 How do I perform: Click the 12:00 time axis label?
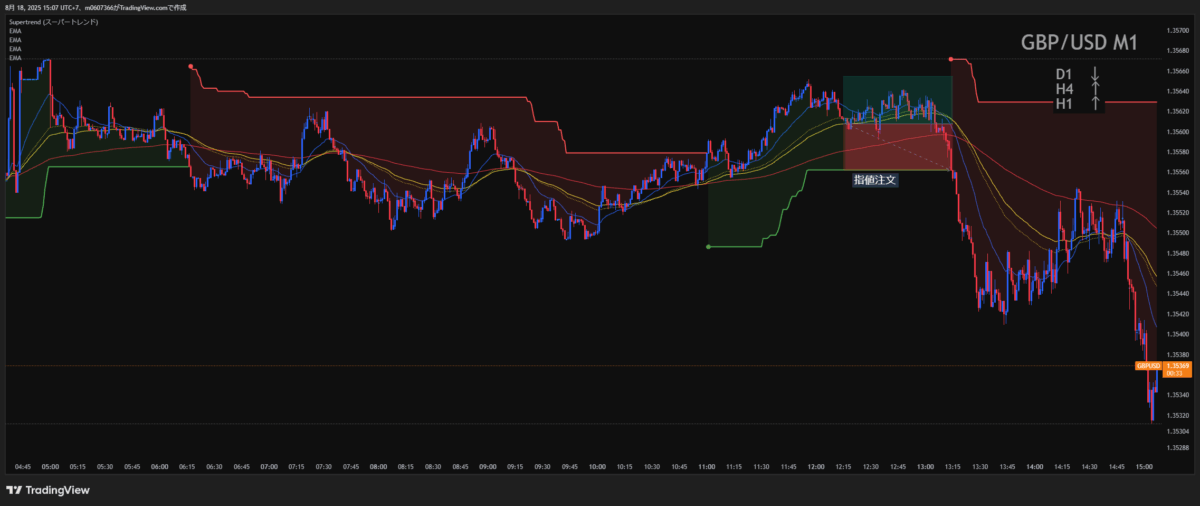816,466
